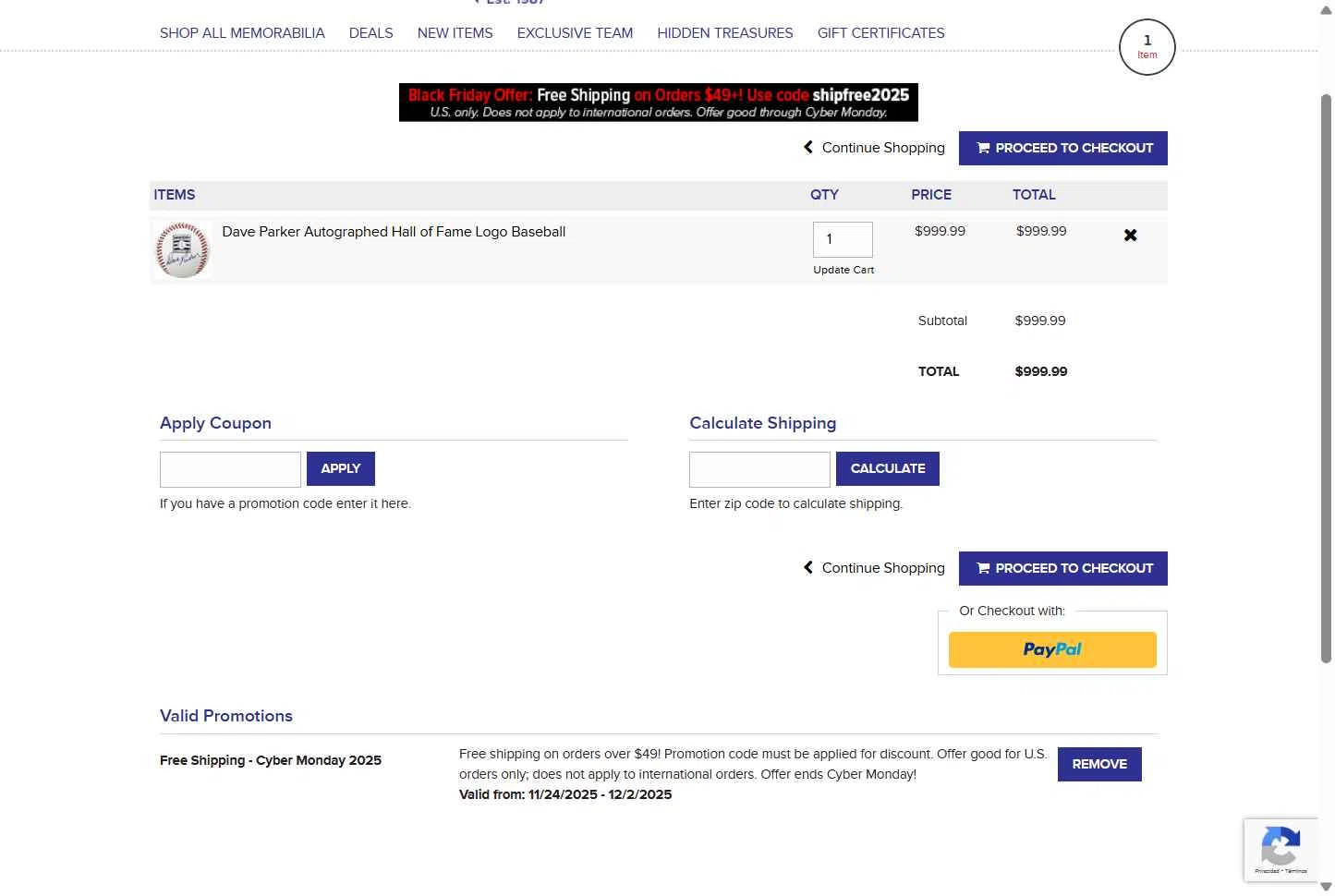Click top Continue Shopping link
This screenshot has height=896, width=1335.
[x=874, y=148]
